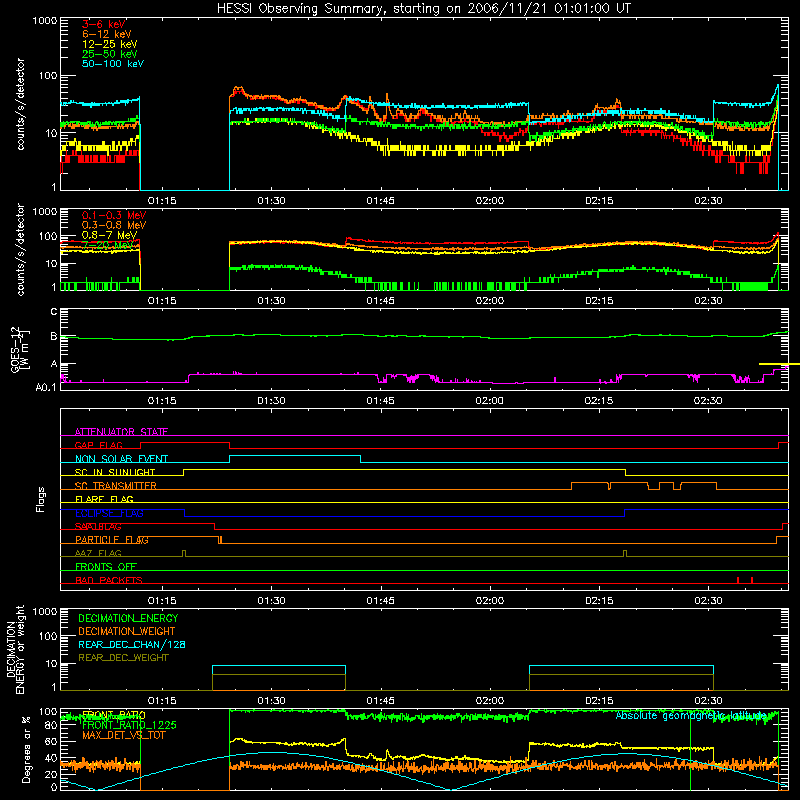This screenshot has width=800, height=800.
Task: Click the GOES-12 axis label
Action: pos(19,349)
